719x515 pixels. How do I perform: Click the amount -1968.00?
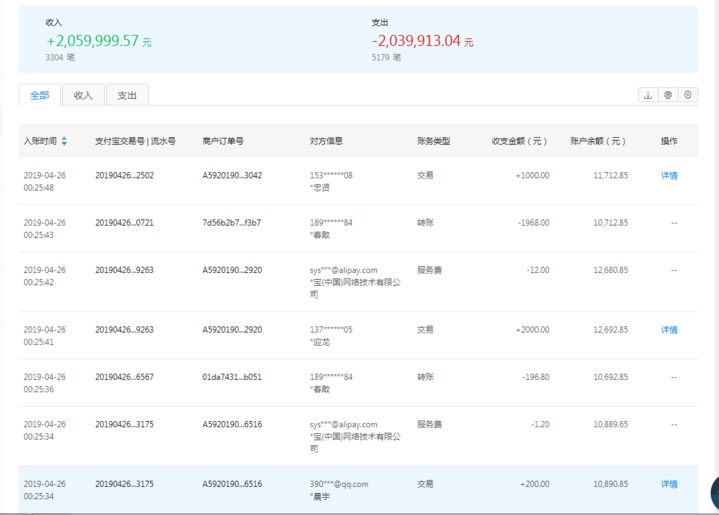coord(534,223)
